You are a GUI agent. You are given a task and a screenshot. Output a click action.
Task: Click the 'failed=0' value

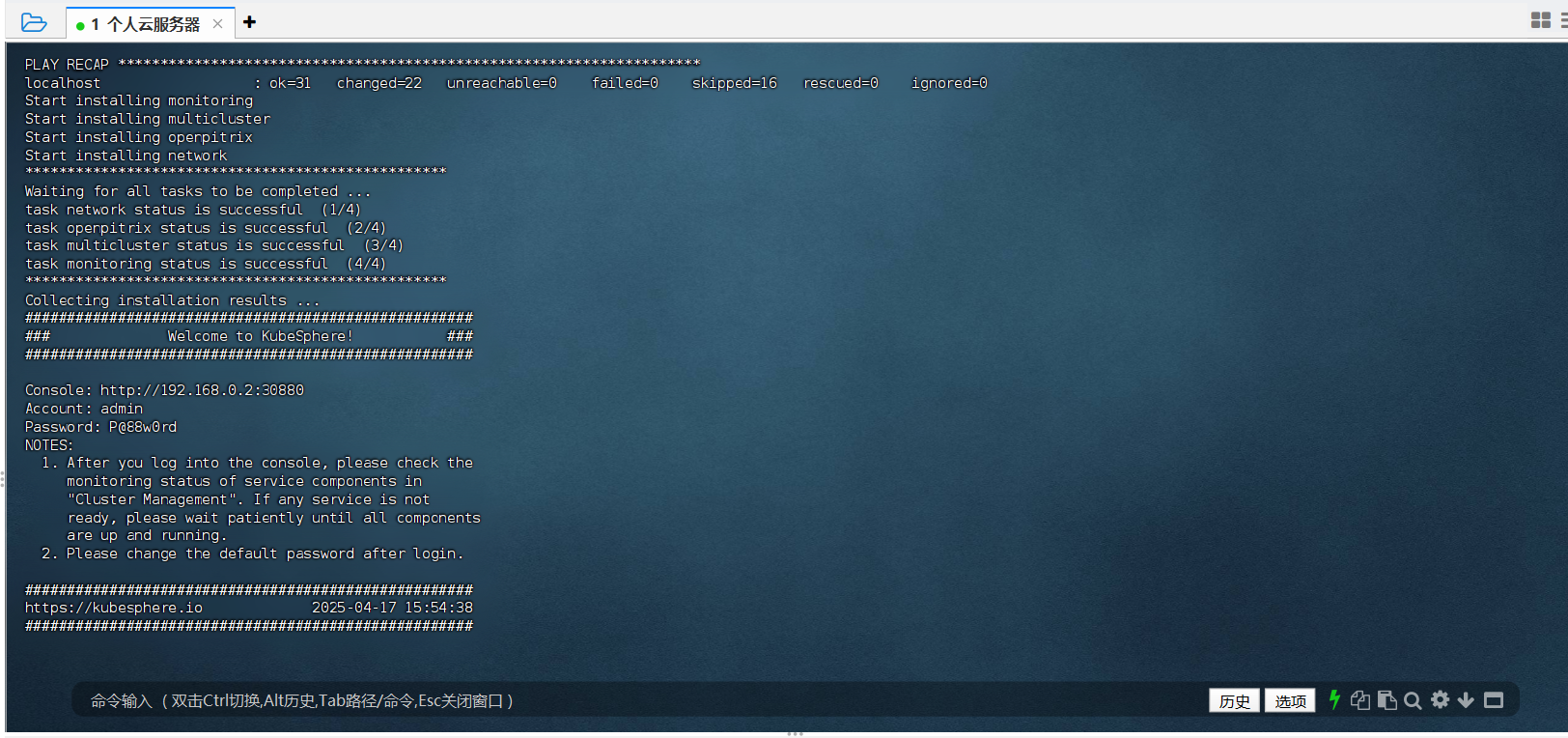tap(625, 83)
